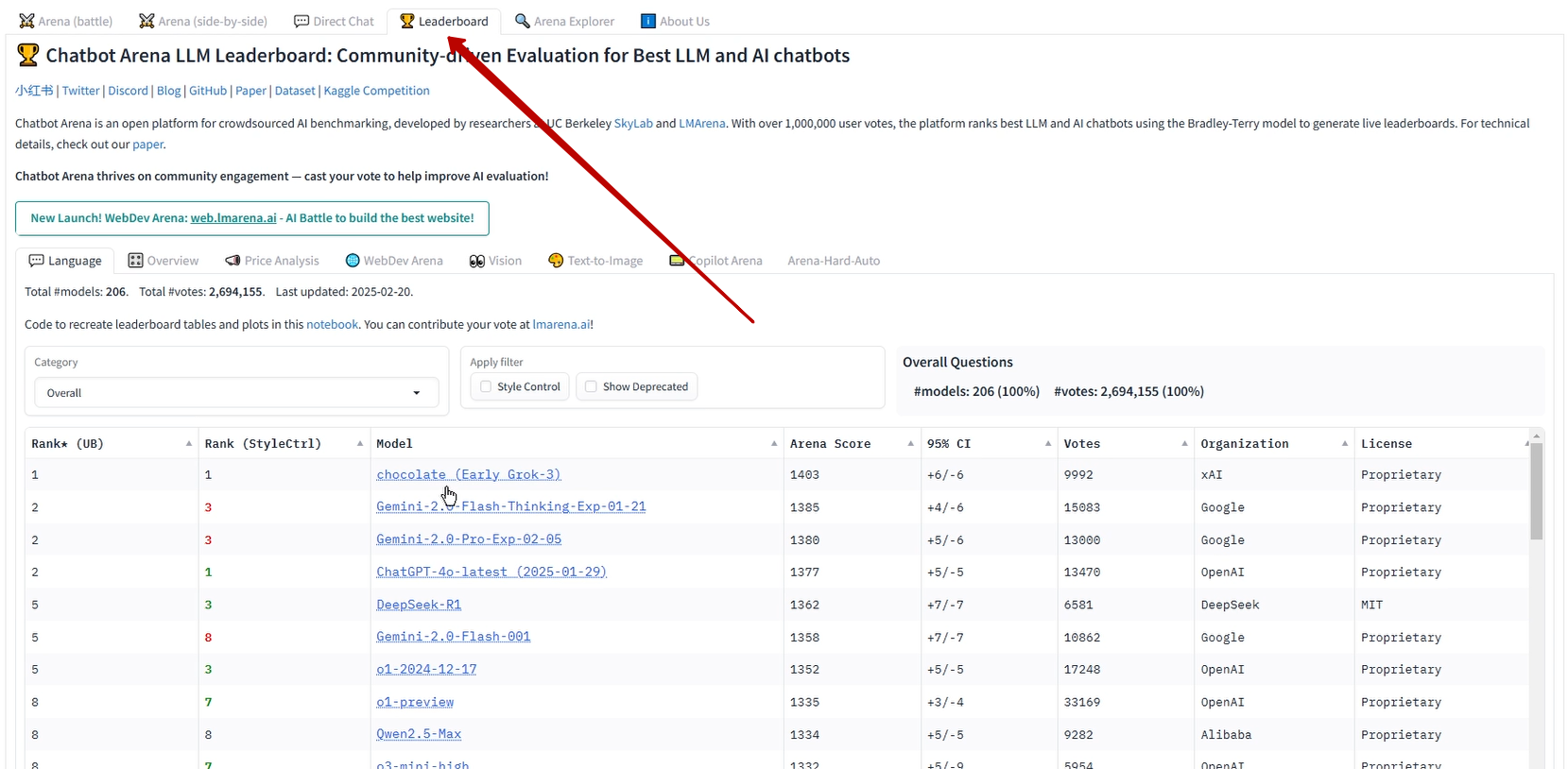
Task: Click the large trophy icon beside the page title
Action: pyautogui.click(x=28, y=56)
